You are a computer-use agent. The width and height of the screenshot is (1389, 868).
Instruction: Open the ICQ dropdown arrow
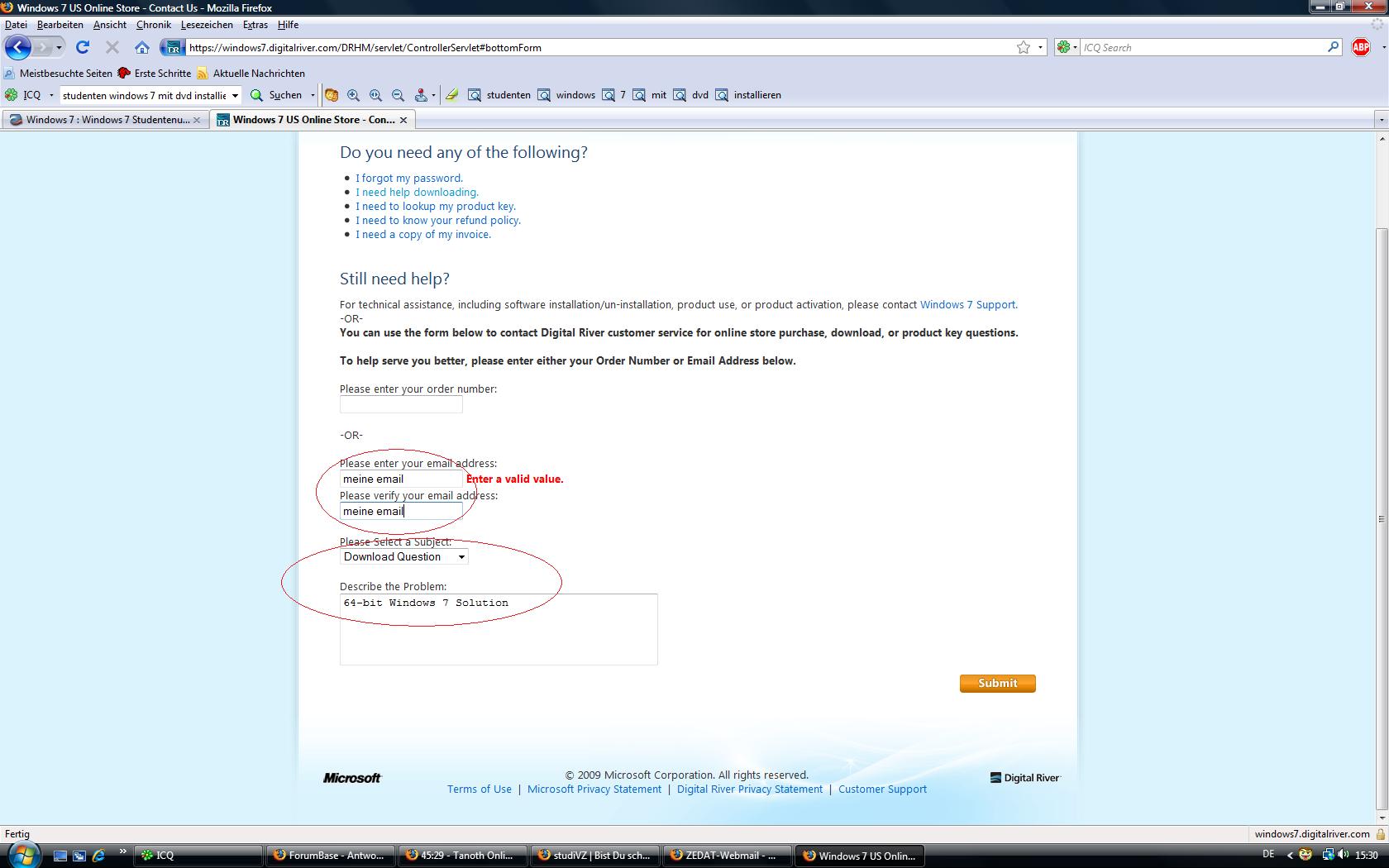coord(51,95)
